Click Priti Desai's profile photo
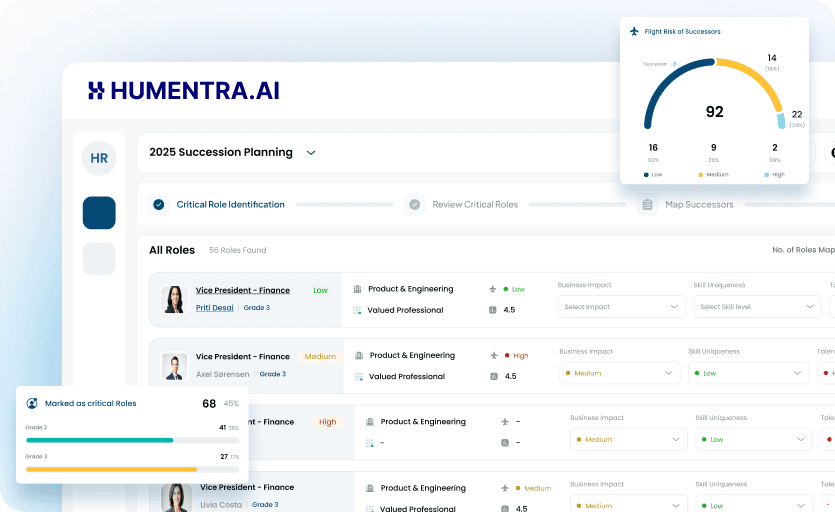The image size is (835, 512). click(x=175, y=299)
